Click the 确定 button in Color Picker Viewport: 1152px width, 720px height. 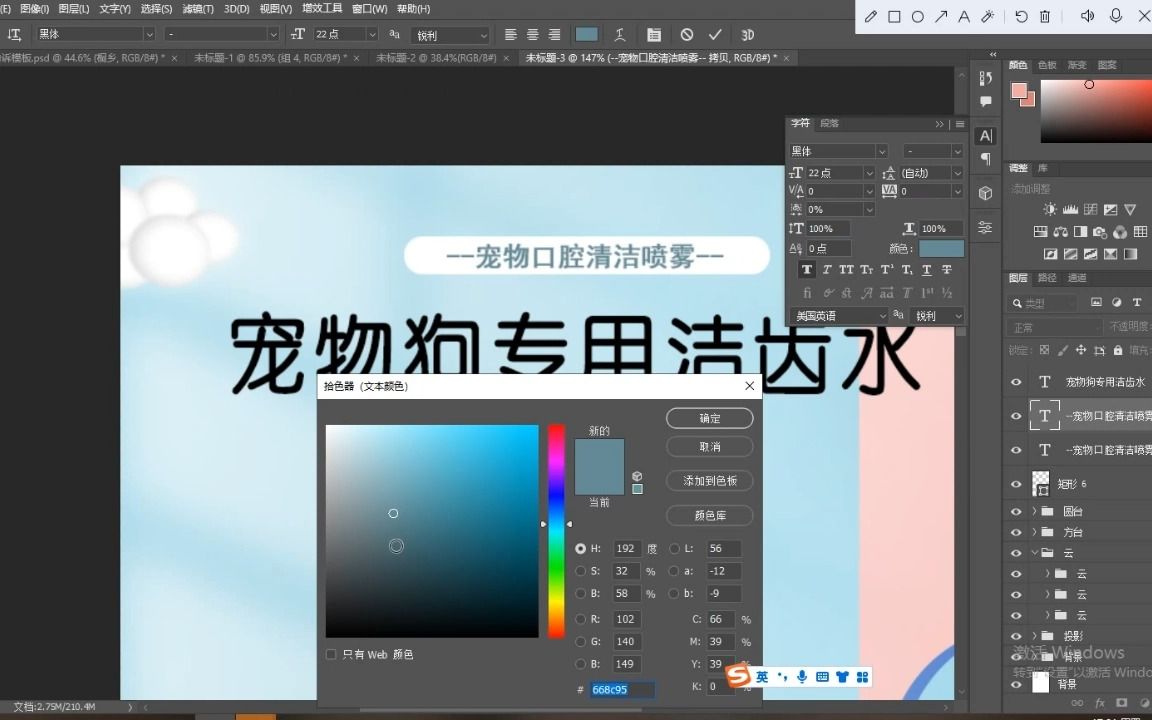point(709,418)
